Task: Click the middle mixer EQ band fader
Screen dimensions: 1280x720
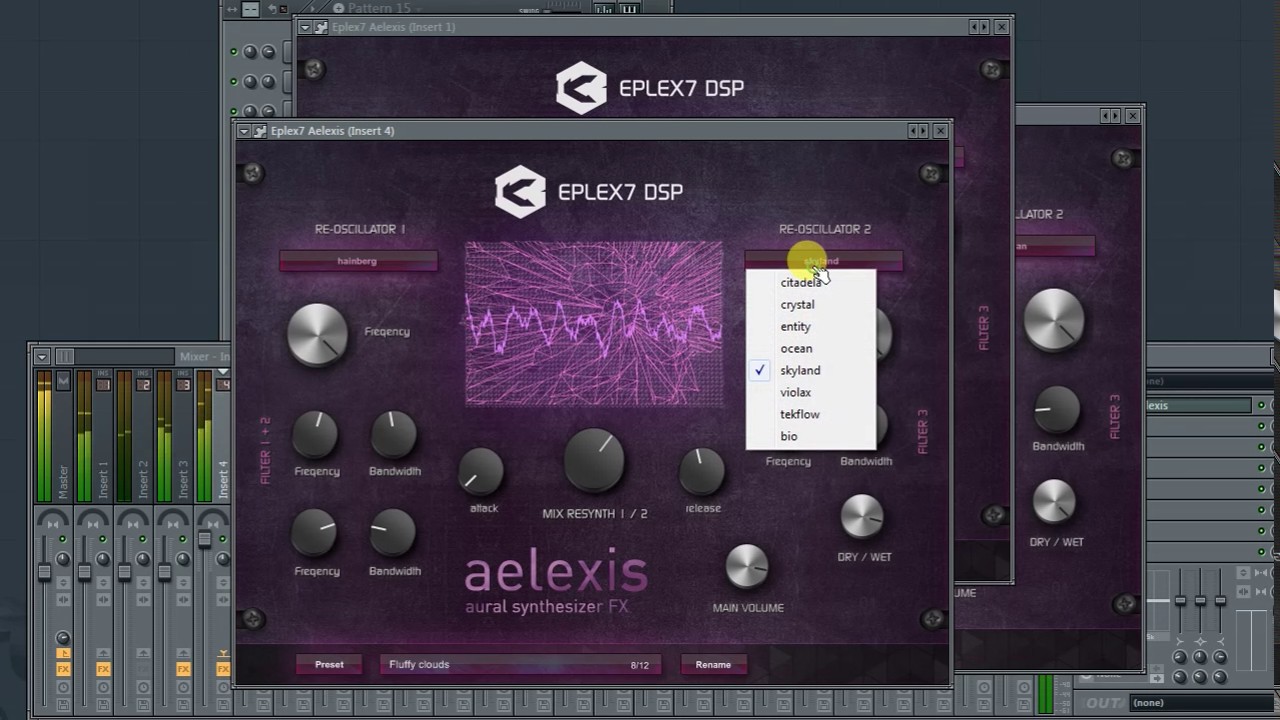Action: coord(1200,600)
